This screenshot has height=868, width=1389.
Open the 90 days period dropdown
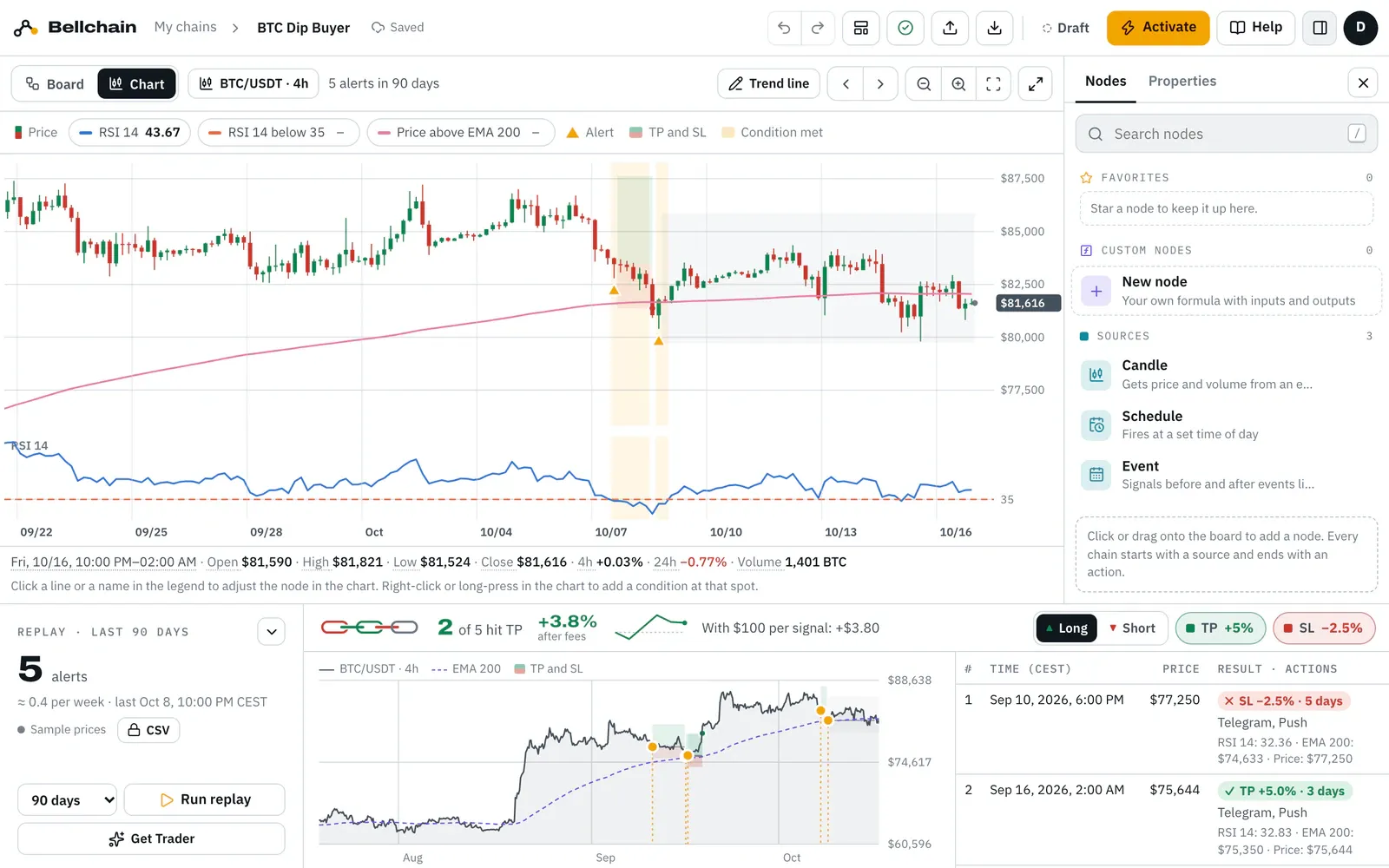(x=68, y=799)
